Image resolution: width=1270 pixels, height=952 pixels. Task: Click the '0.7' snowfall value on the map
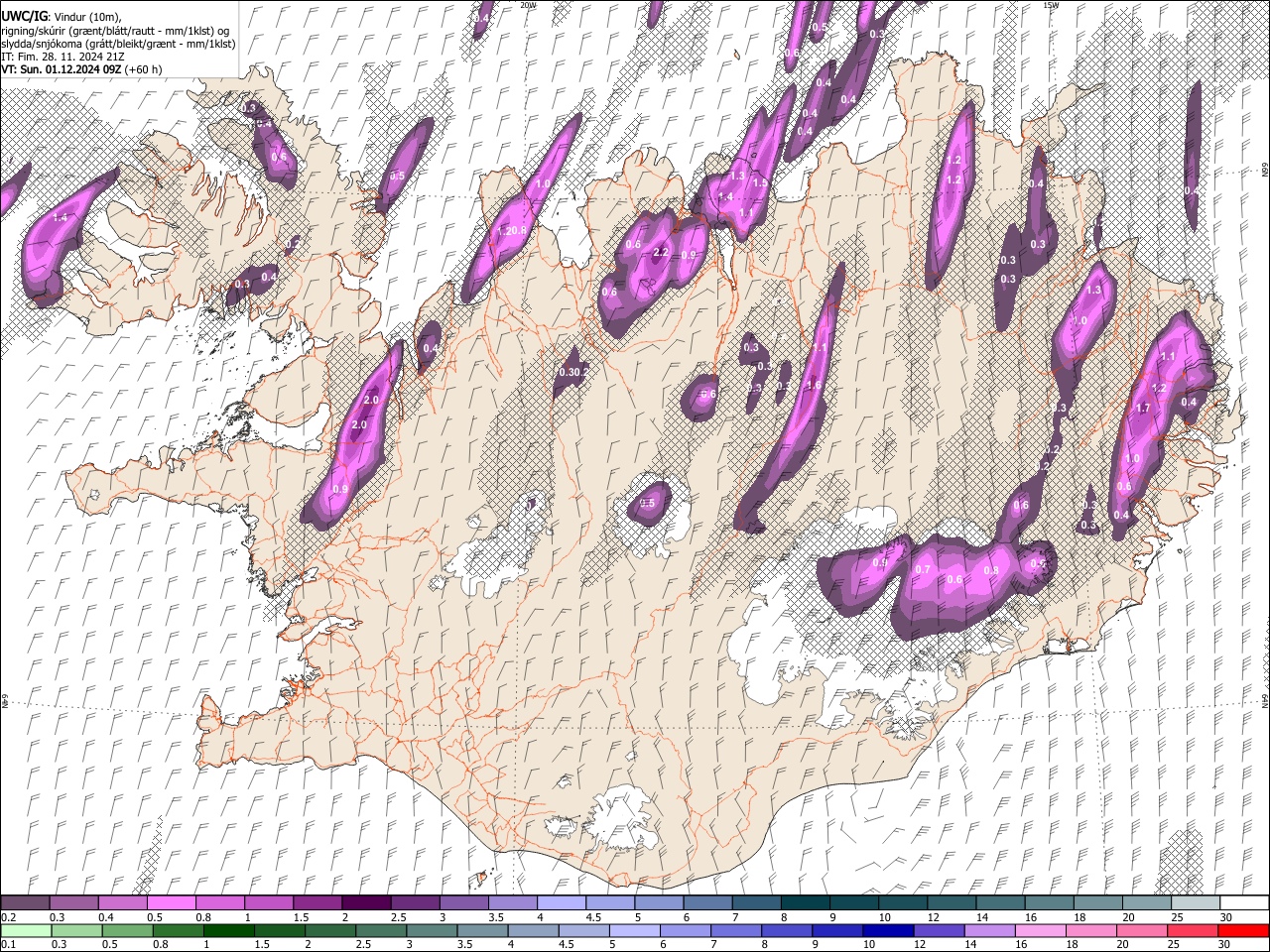(923, 569)
